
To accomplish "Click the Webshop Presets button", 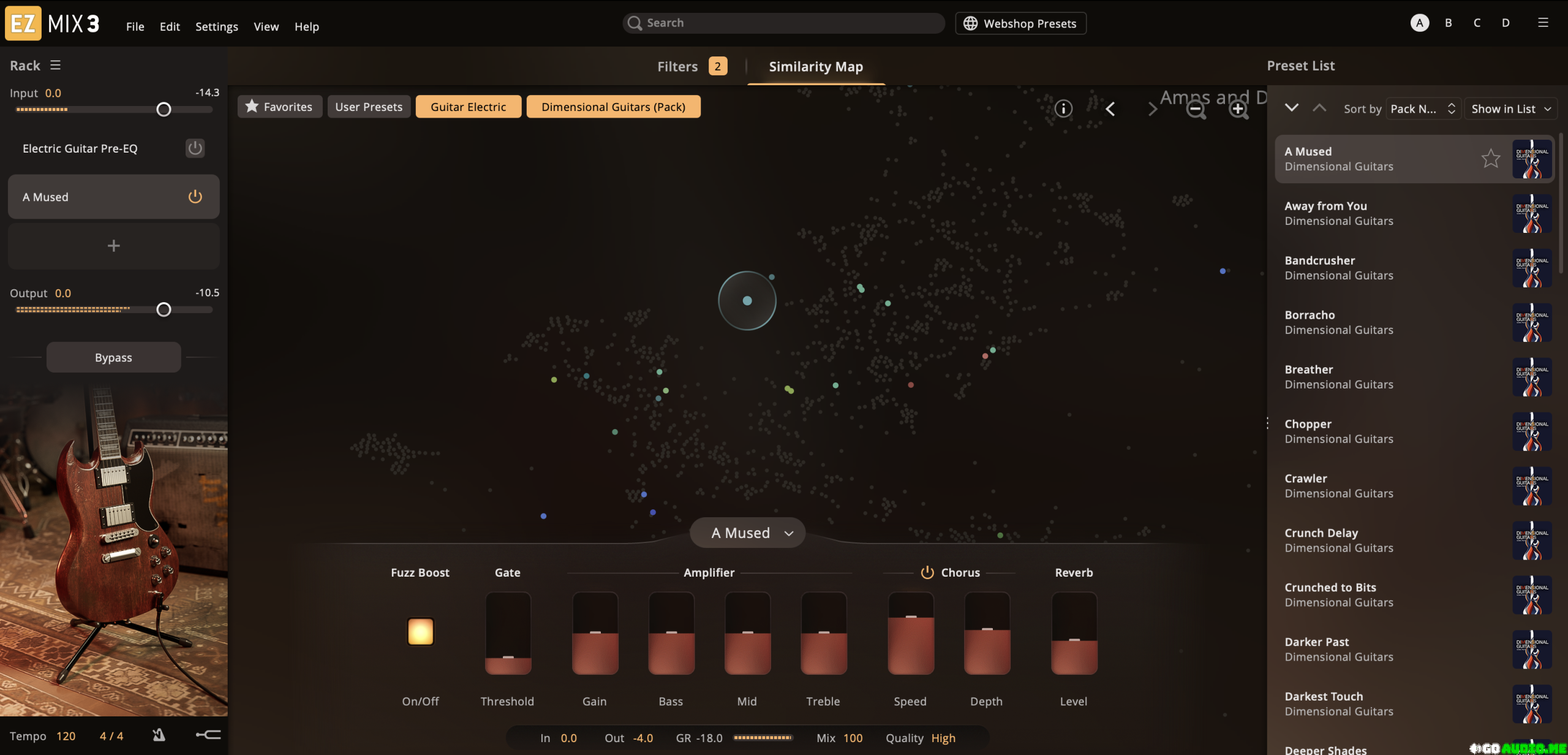I will [x=1020, y=23].
